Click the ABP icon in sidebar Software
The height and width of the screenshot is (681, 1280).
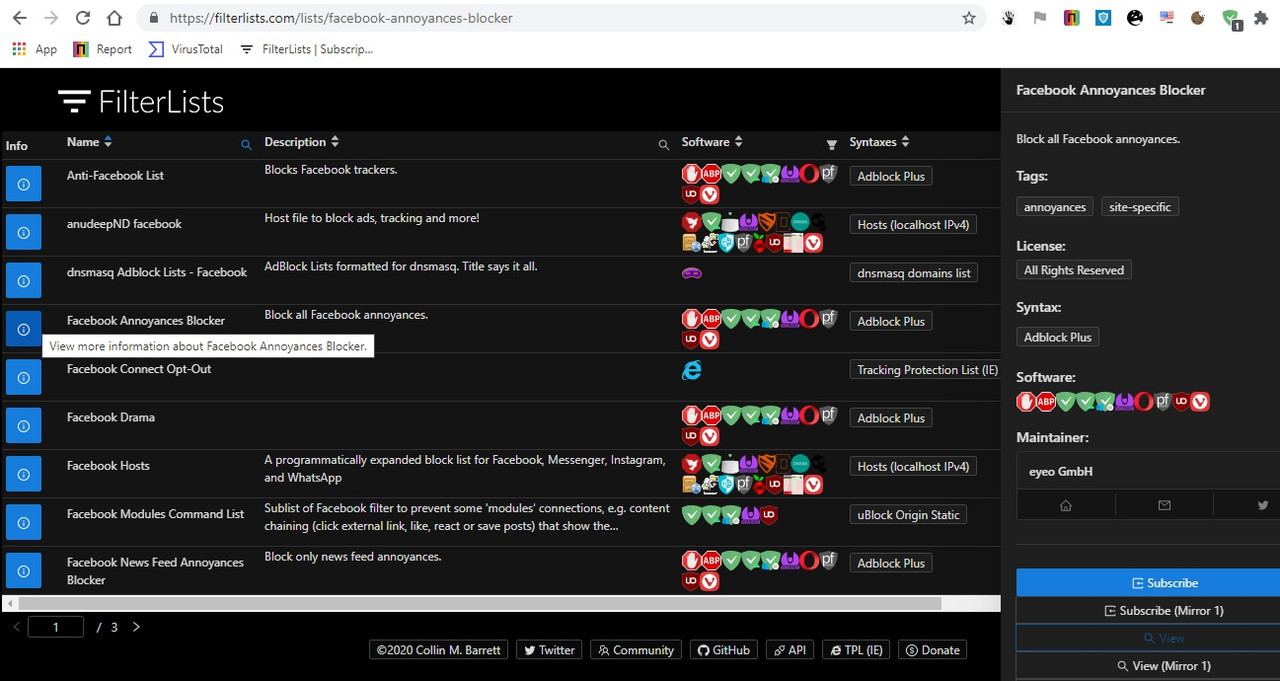point(1046,401)
